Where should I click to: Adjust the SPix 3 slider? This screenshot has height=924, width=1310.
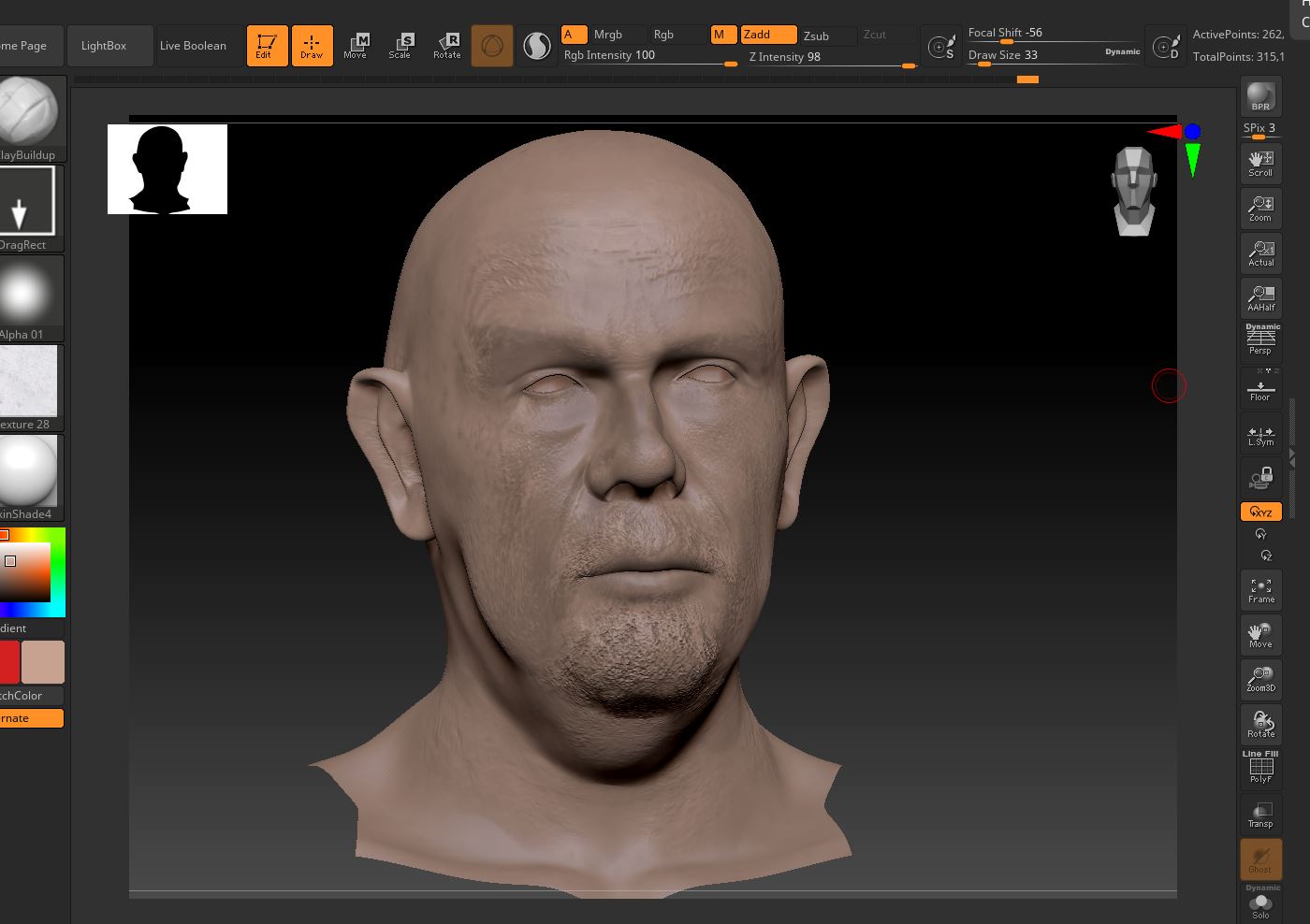pos(1260,130)
